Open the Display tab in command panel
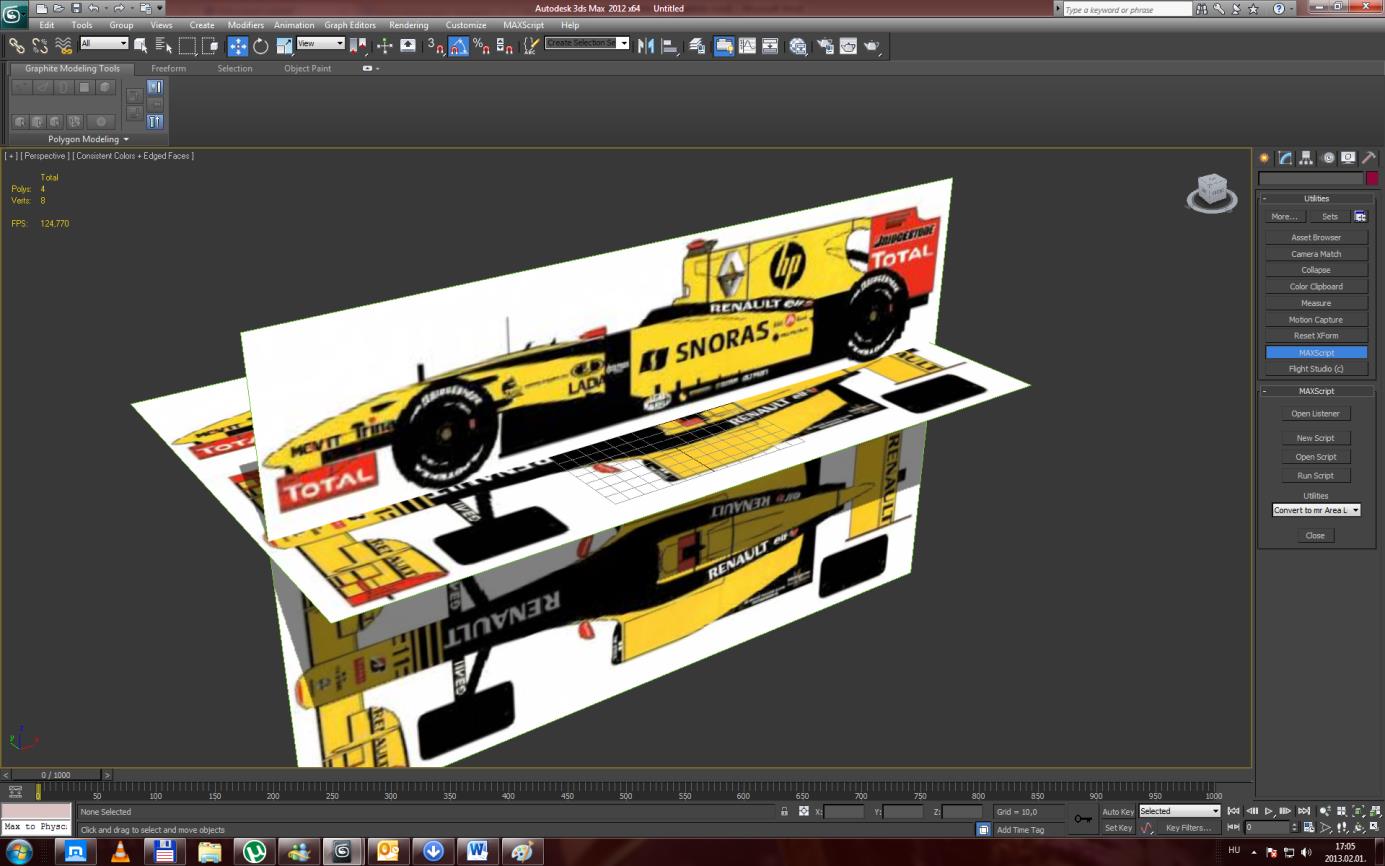 pyautogui.click(x=1348, y=158)
